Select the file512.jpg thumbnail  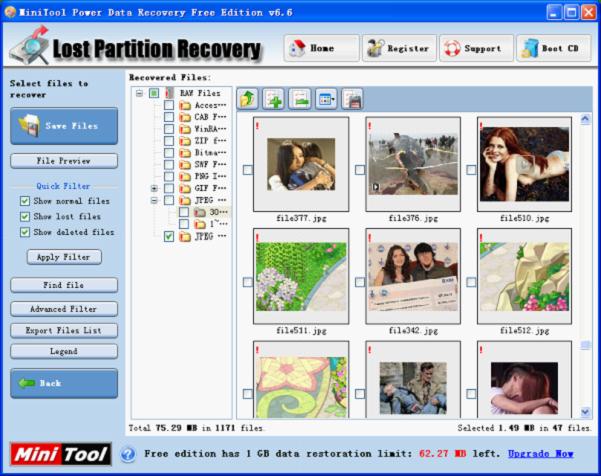click(525, 276)
